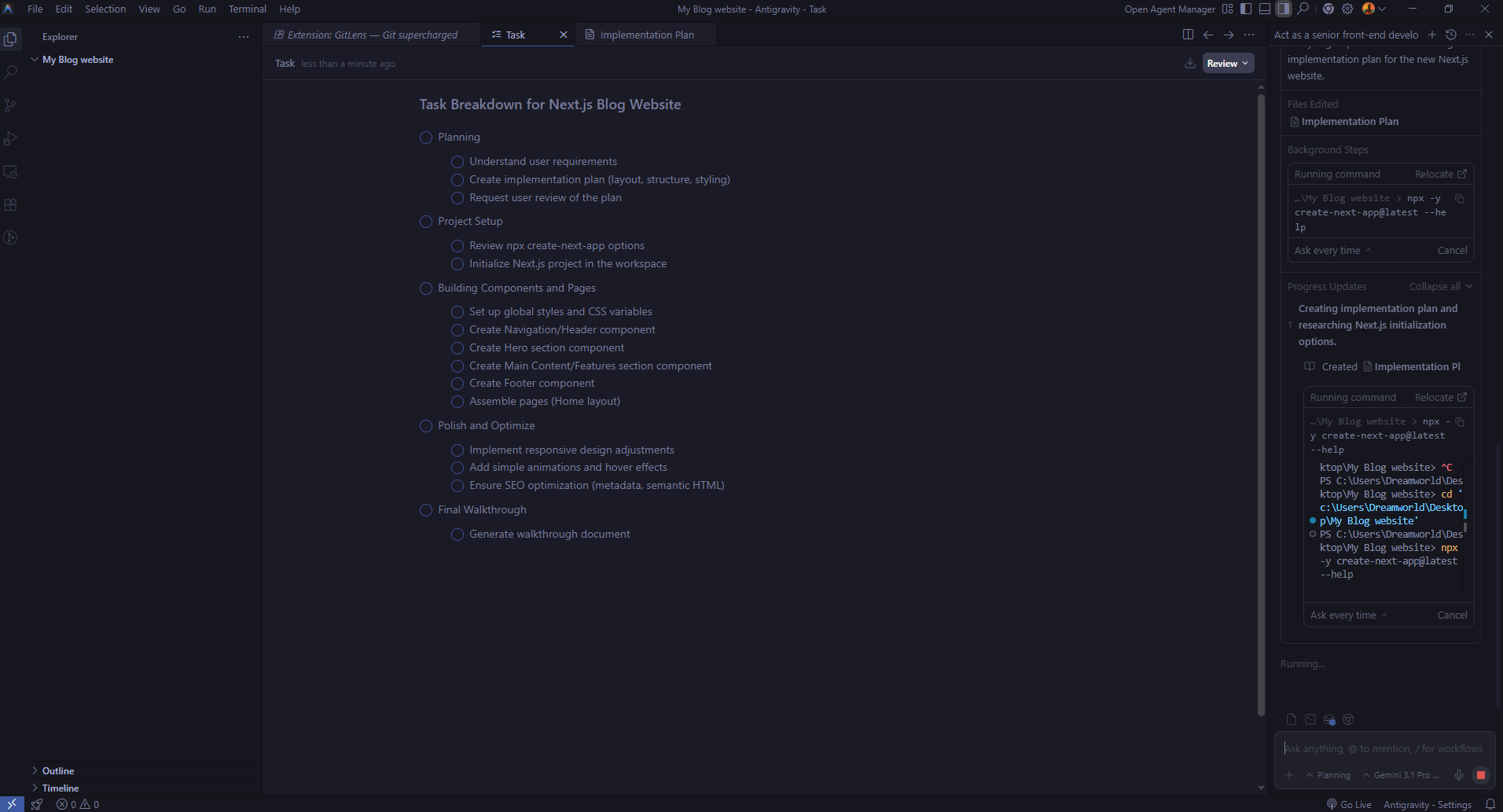Start a new conversation with the plus icon
Image resolution: width=1503 pixels, height=812 pixels.
pos(1432,35)
